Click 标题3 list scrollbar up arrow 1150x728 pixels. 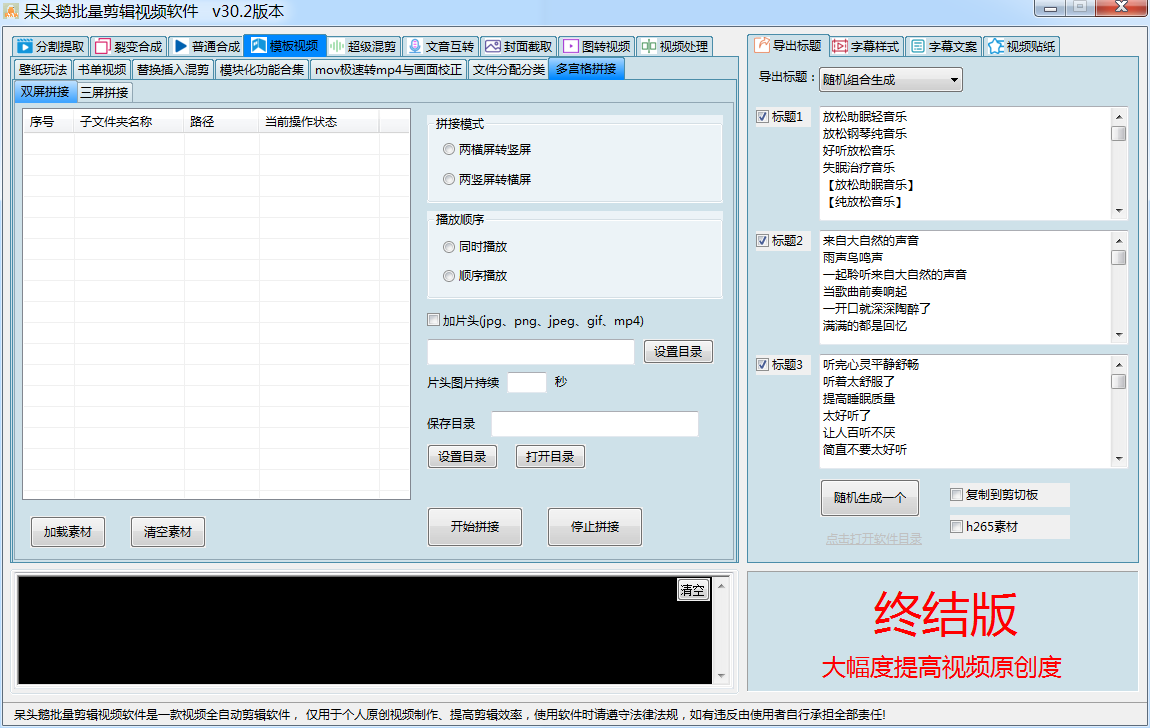(x=1119, y=364)
